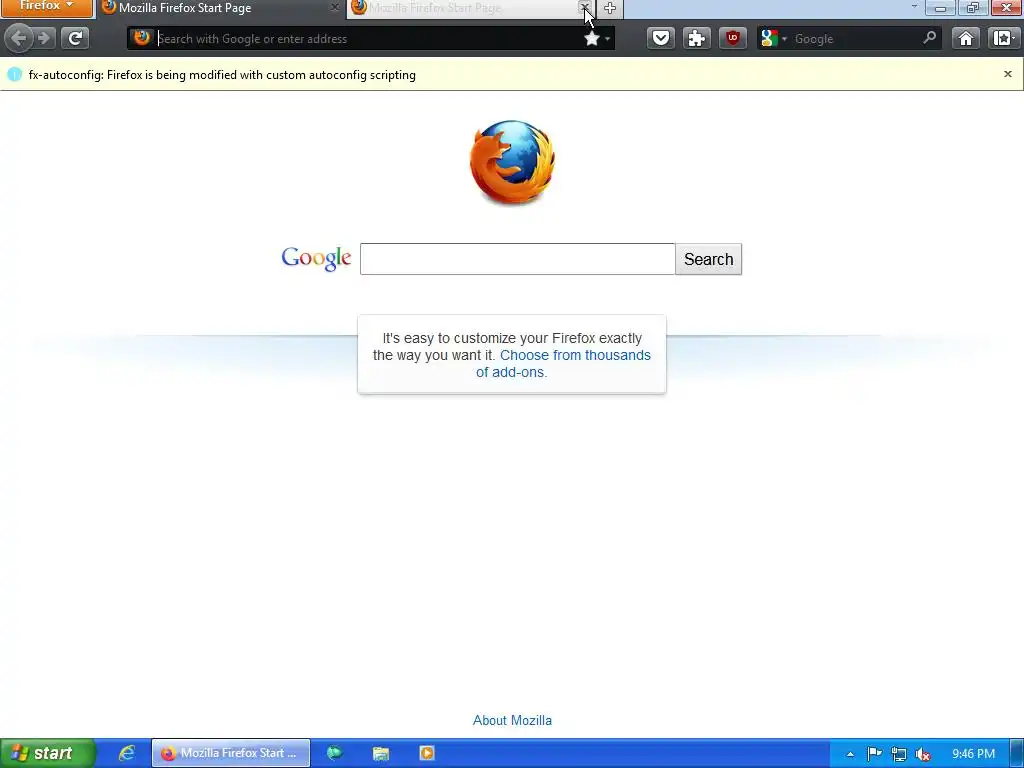Focus the address bar field
This screenshot has width=1024, height=768.
tap(369, 39)
